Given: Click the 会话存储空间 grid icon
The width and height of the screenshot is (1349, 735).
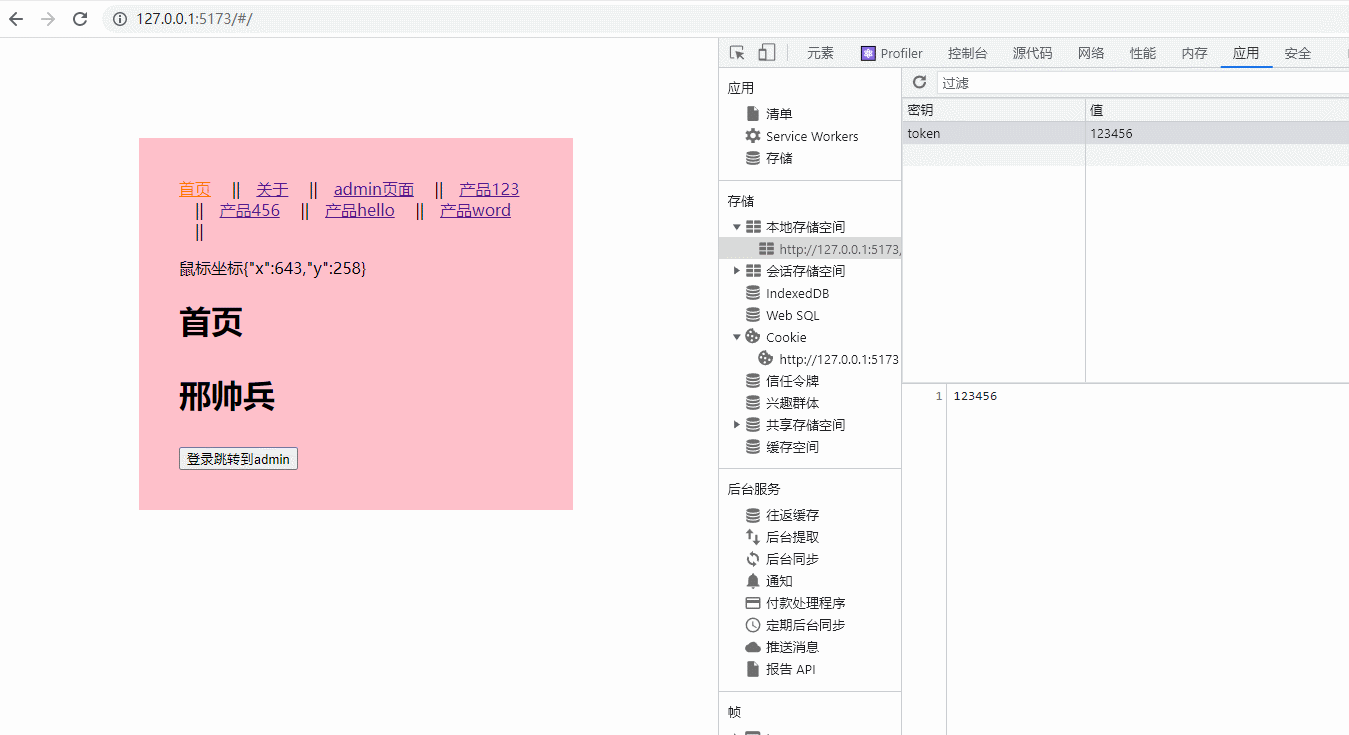Looking at the screenshot, I should [753, 271].
